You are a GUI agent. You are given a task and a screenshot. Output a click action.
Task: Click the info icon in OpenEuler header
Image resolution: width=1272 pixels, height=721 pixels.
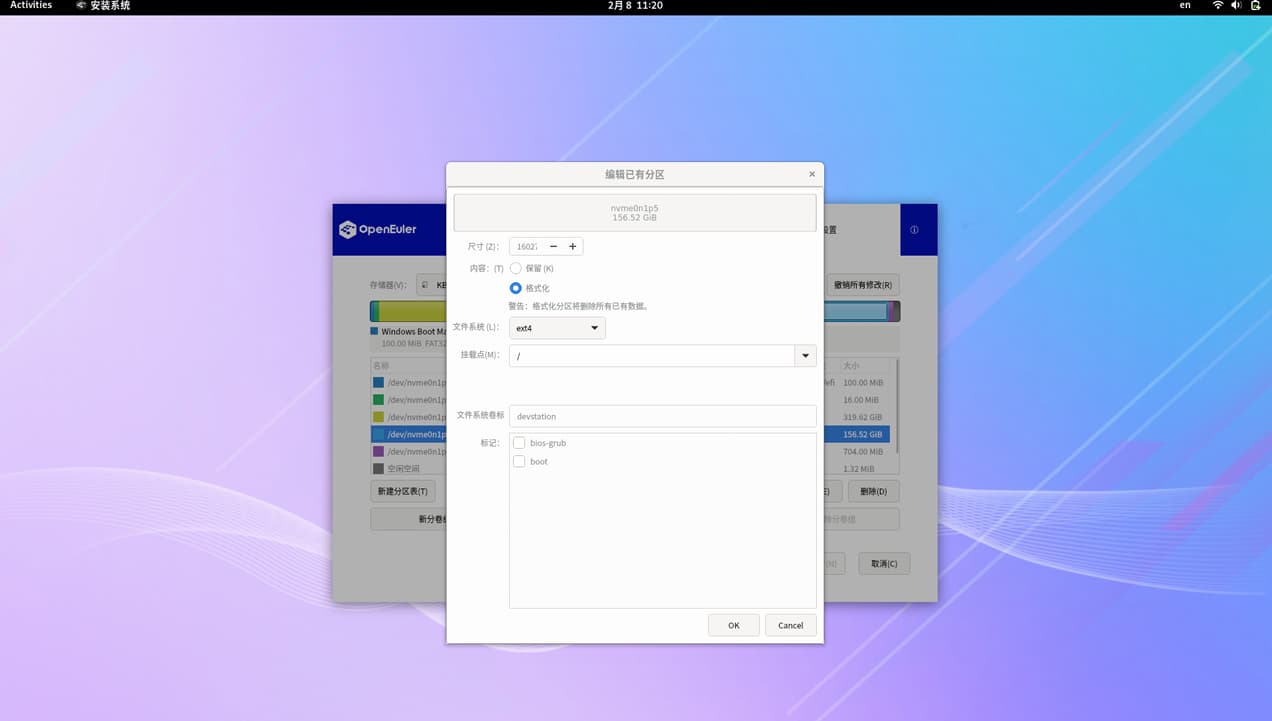click(914, 230)
